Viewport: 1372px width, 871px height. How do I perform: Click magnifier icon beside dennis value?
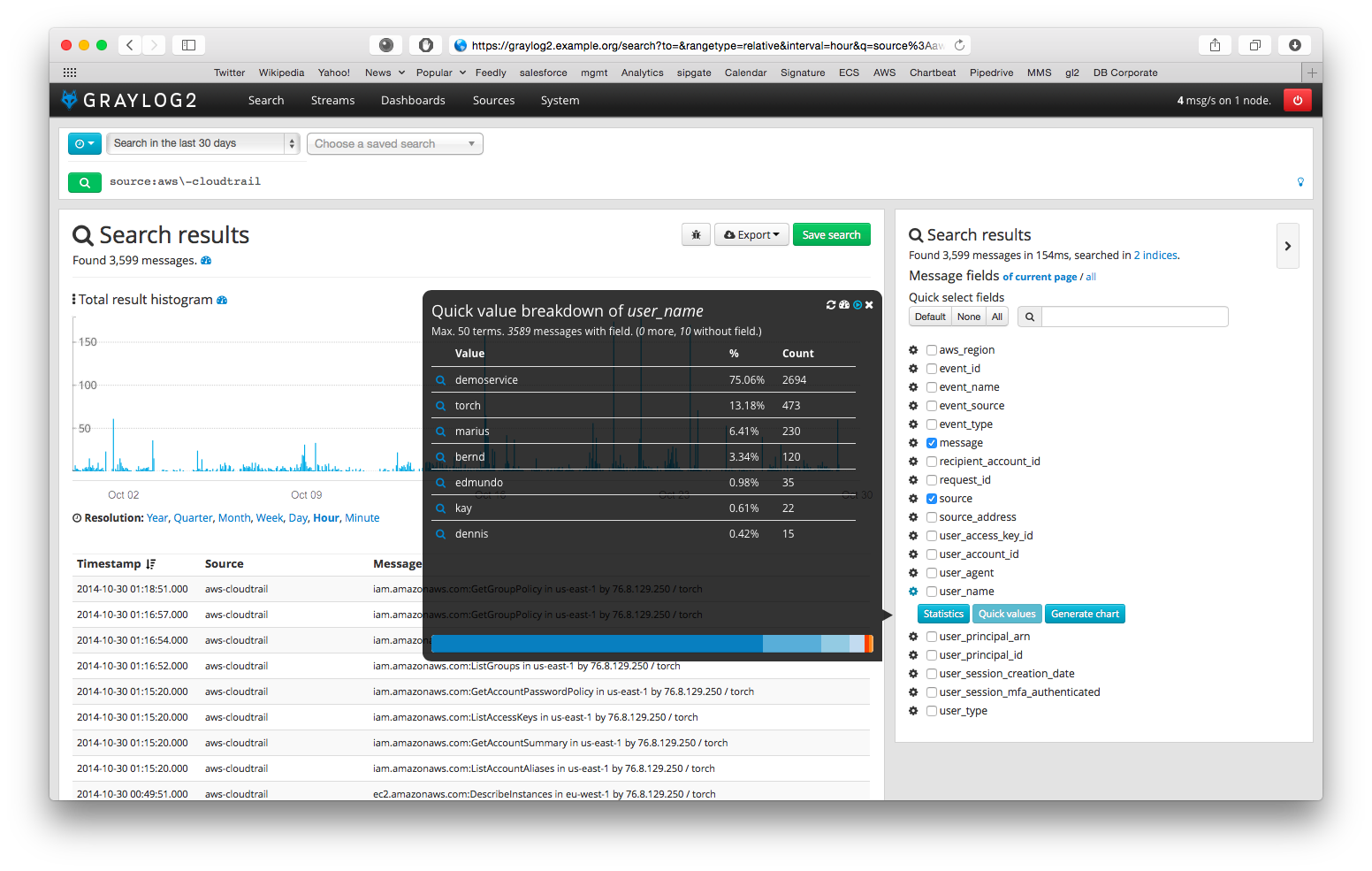click(440, 534)
